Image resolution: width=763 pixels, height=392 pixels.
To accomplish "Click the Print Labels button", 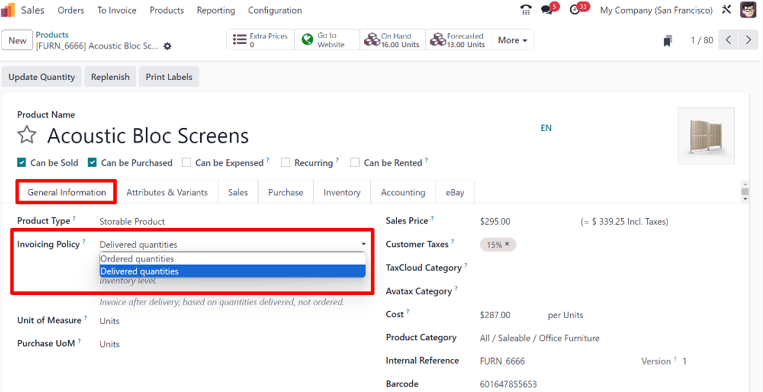I will (x=169, y=77).
